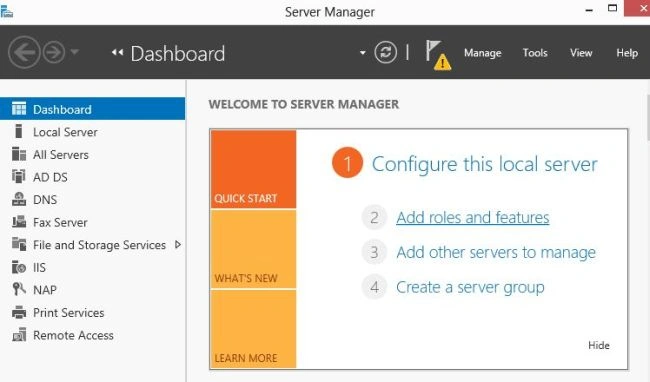
Task: Minimize the Server Manager window
Action: click(x=589, y=10)
